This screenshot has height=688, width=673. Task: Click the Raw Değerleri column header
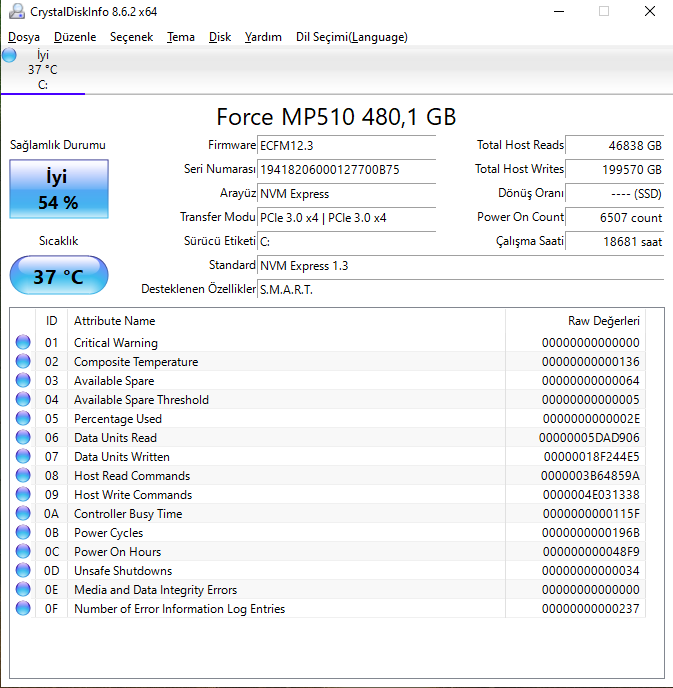coord(576,321)
